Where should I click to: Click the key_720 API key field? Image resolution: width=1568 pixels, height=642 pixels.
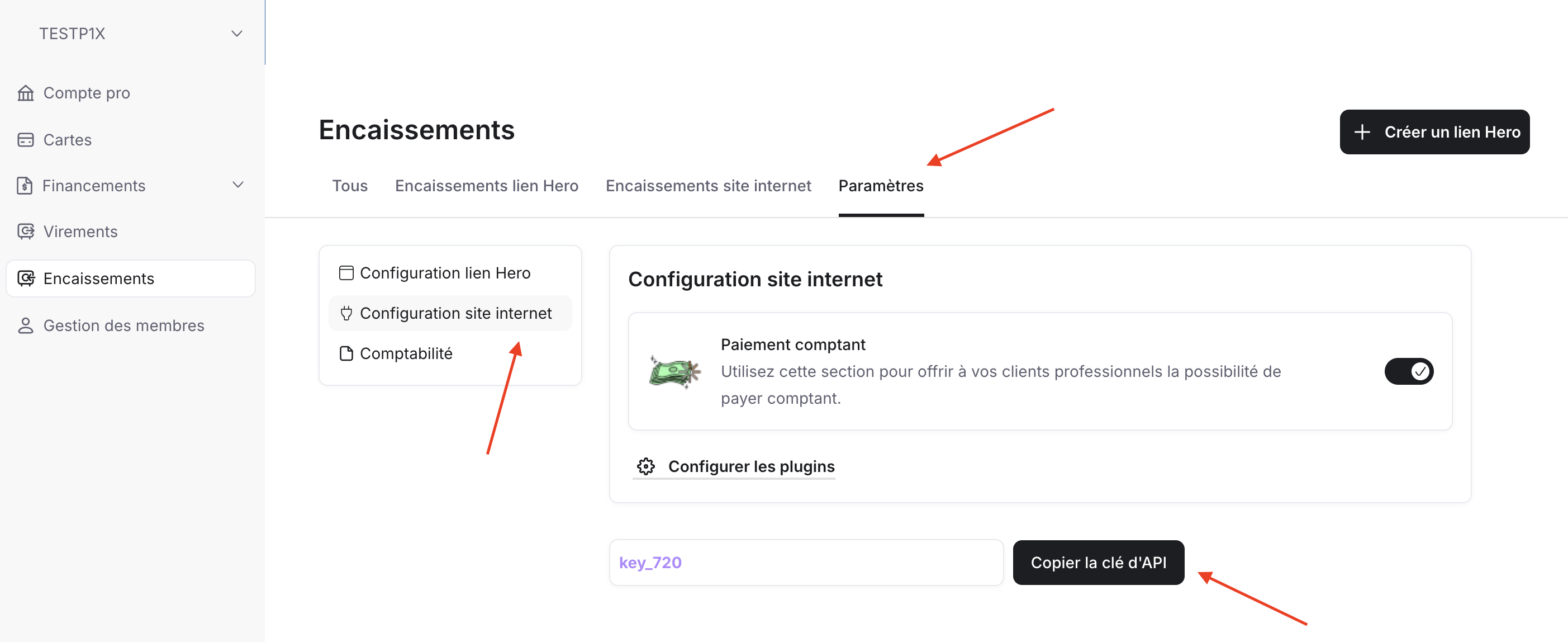click(x=806, y=562)
